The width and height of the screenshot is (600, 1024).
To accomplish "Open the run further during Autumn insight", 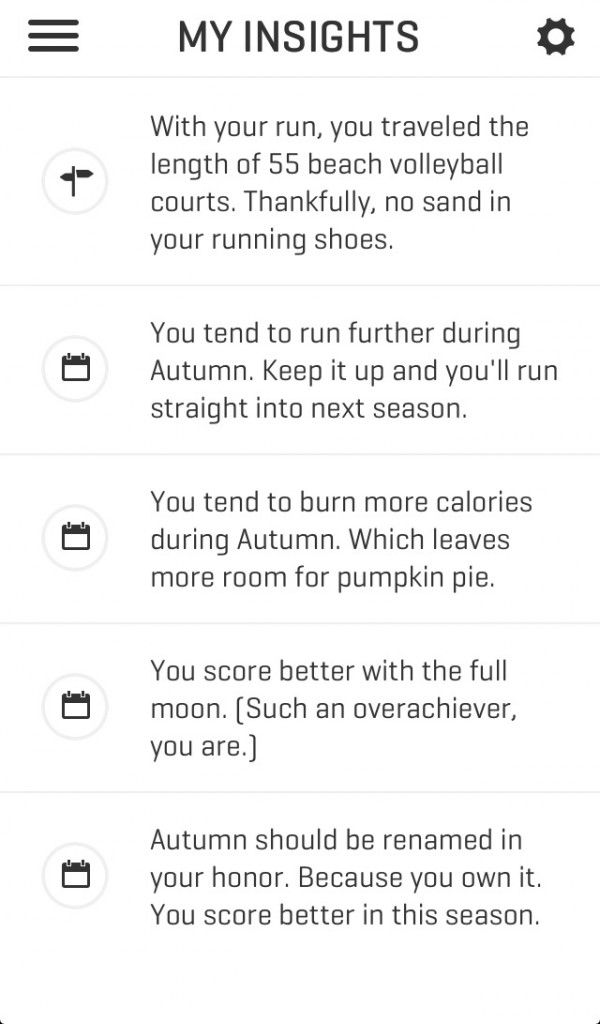I will (x=300, y=370).
